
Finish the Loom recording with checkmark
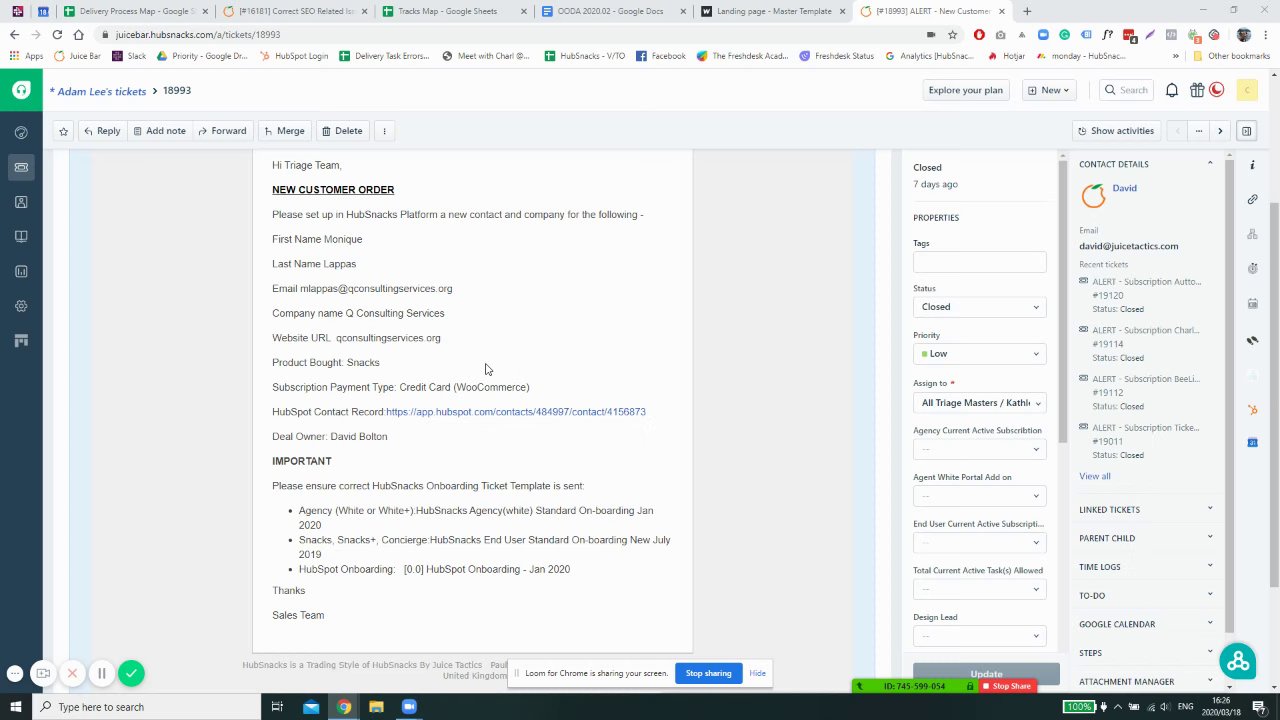pyautogui.click(x=131, y=673)
